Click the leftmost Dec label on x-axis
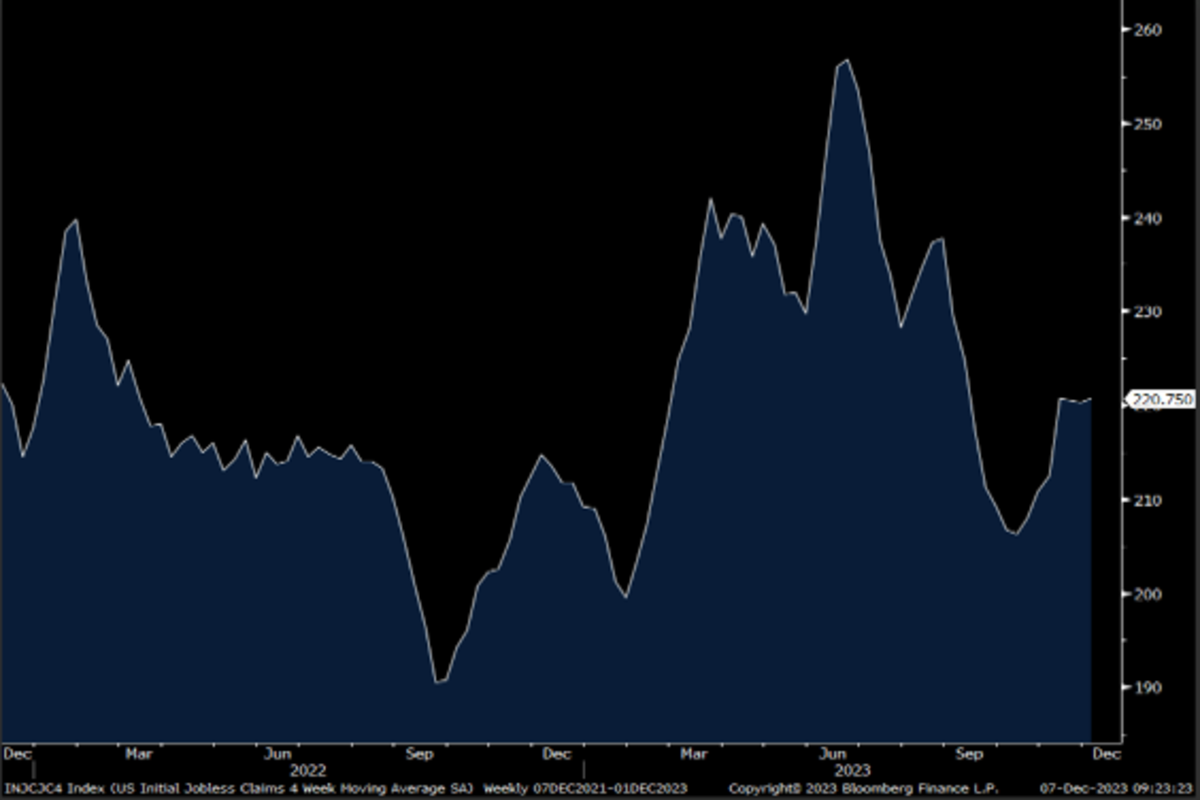 point(17,753)
